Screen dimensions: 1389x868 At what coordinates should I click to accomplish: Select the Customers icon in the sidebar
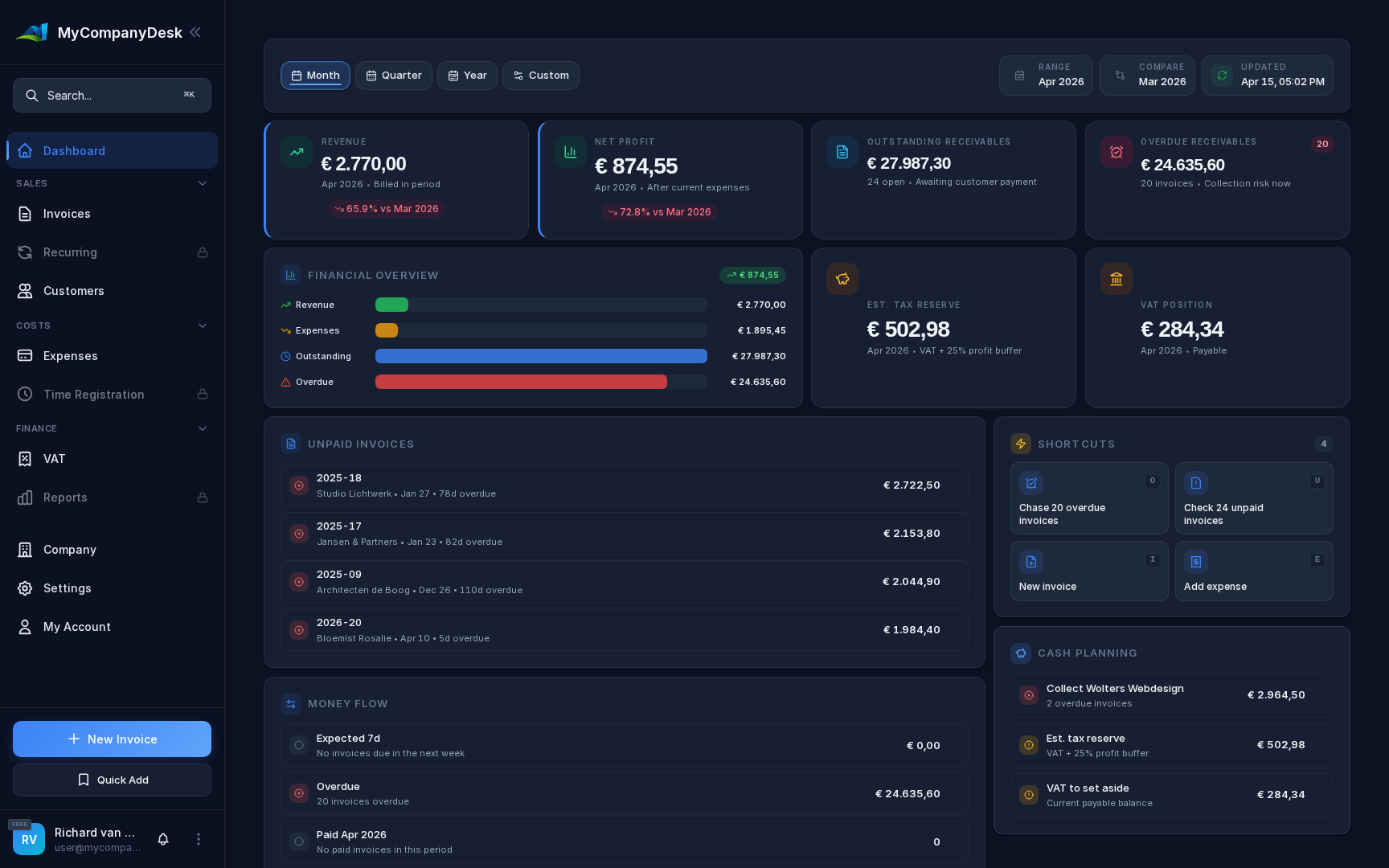click(x=25, y=291)
